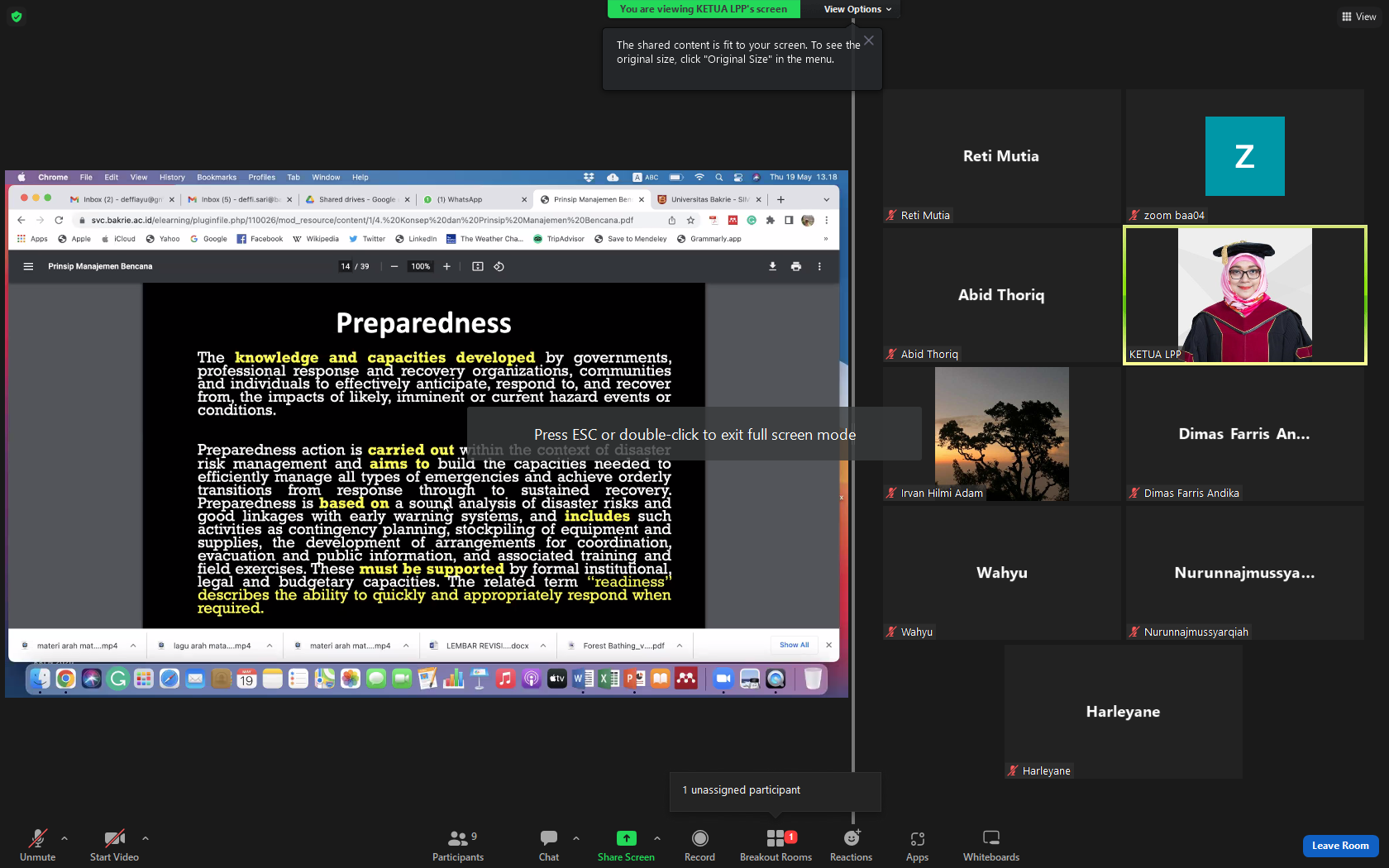Rotate the PDF counterclockwise

(x=499, y=266)
